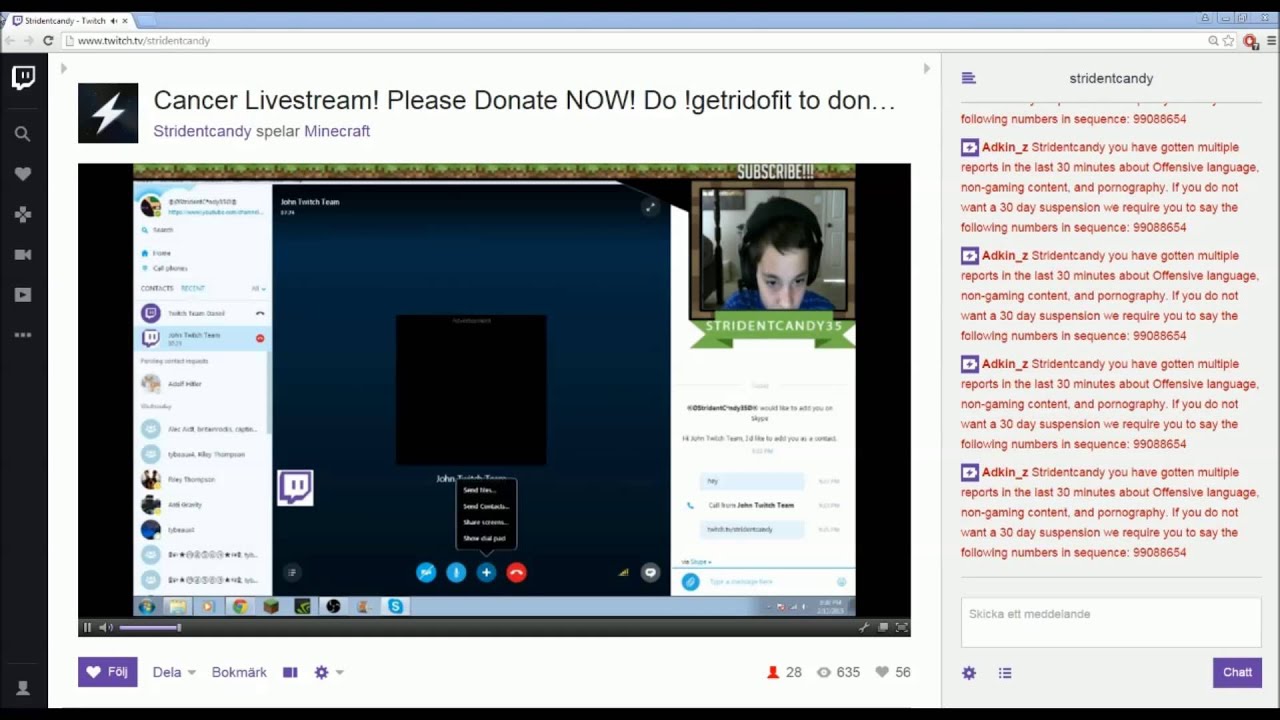Select Share screens... in Skype popup menu
1280x720 pixels.
coord(486,522)
